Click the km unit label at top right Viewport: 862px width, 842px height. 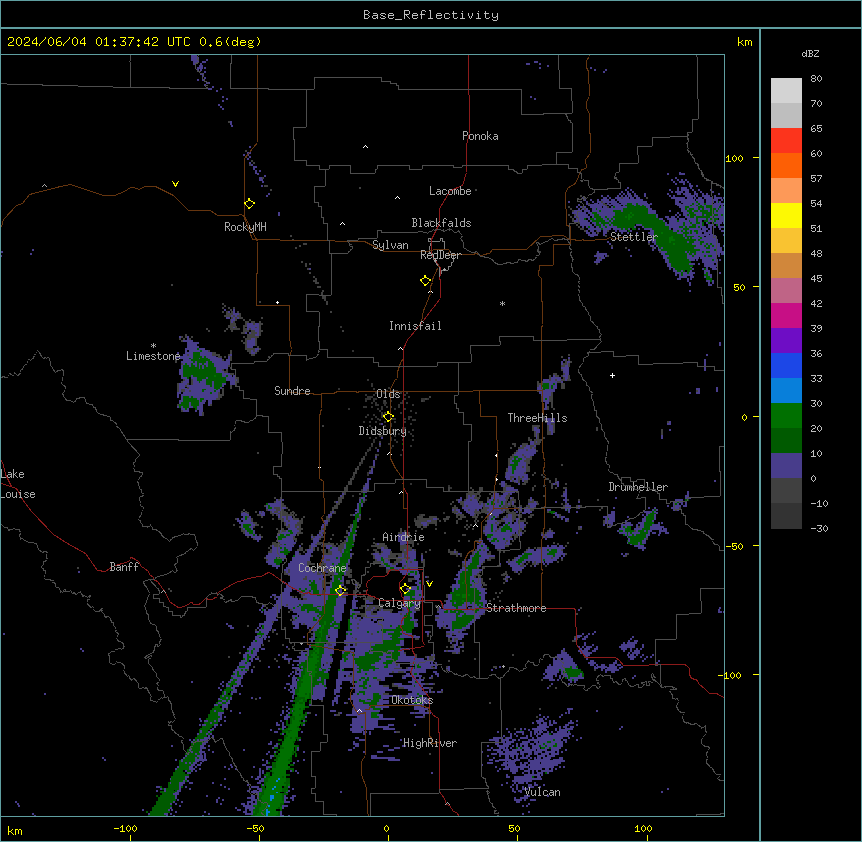click(744, 42)
